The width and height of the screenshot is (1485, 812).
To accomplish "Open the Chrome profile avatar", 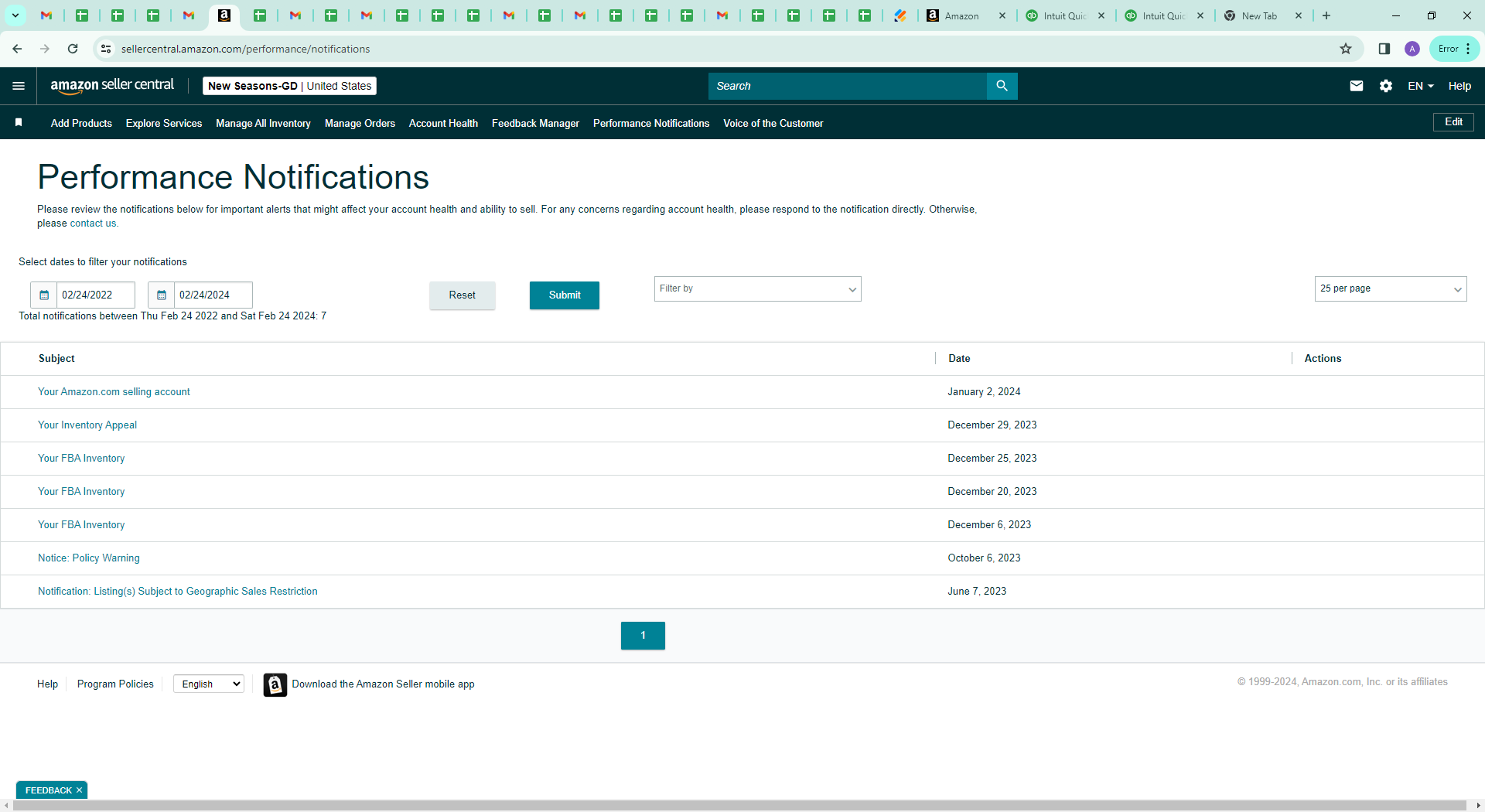I will coord(1412,49).
